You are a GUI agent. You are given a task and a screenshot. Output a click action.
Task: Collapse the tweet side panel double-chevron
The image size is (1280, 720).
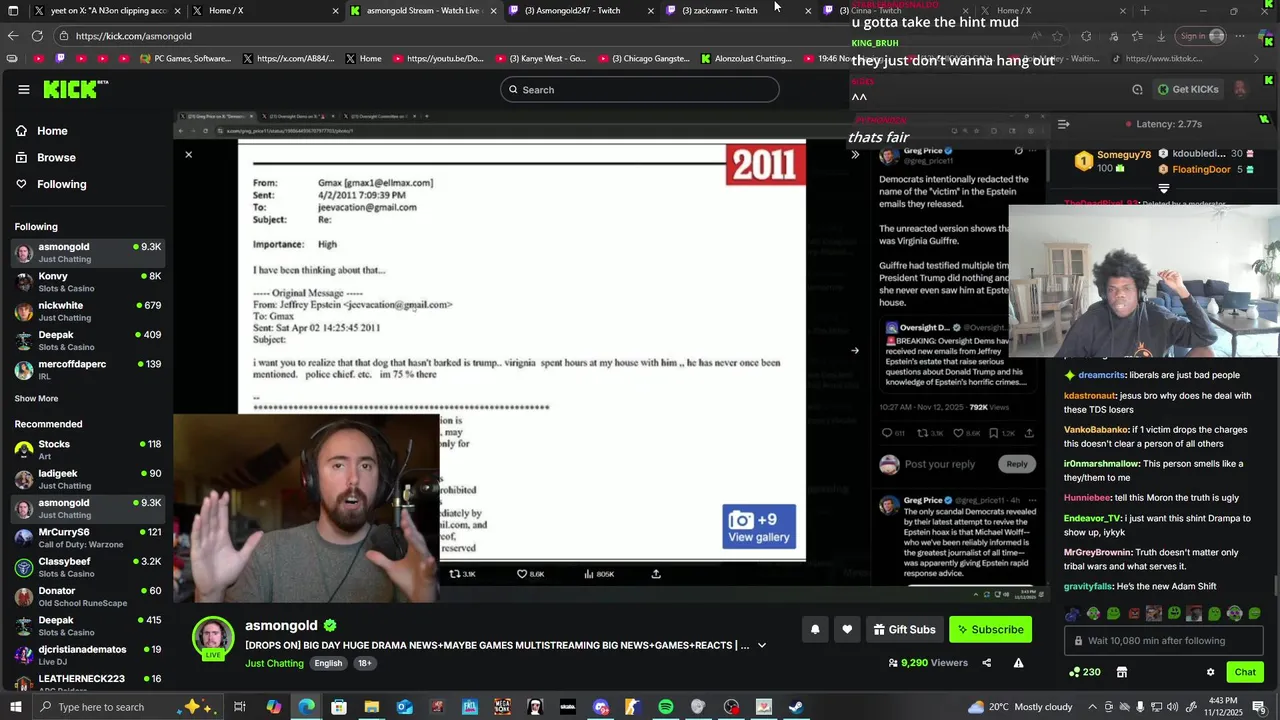855,155
